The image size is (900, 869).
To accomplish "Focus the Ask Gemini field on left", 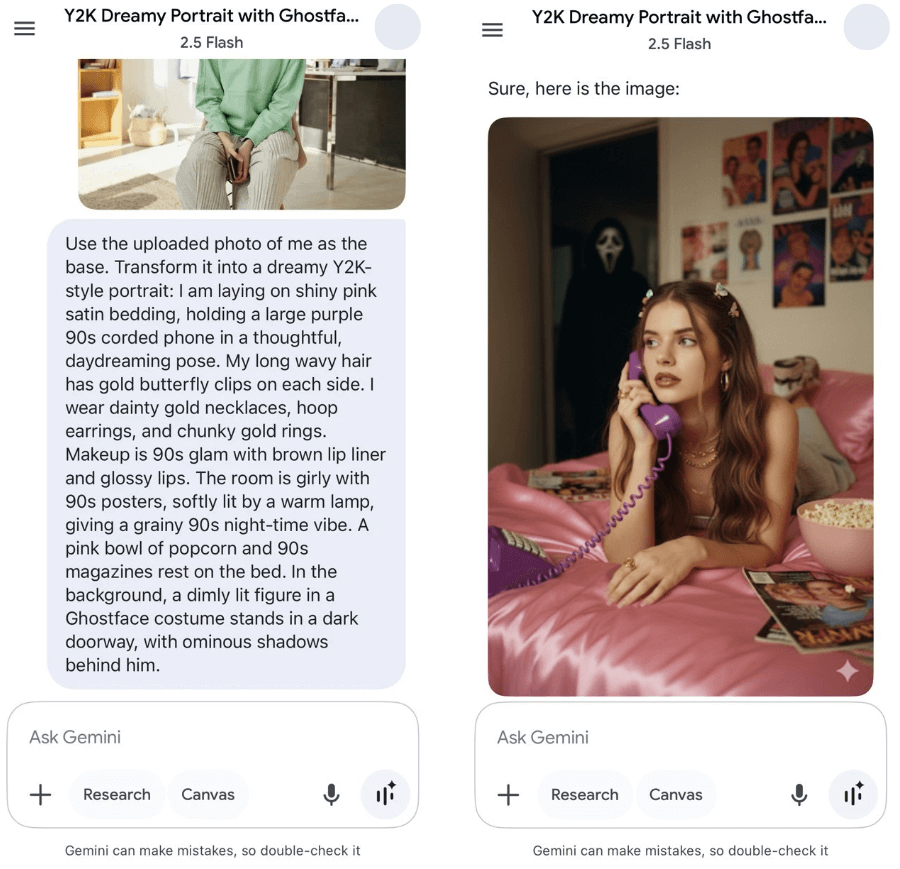I will (x=212, y=737).
